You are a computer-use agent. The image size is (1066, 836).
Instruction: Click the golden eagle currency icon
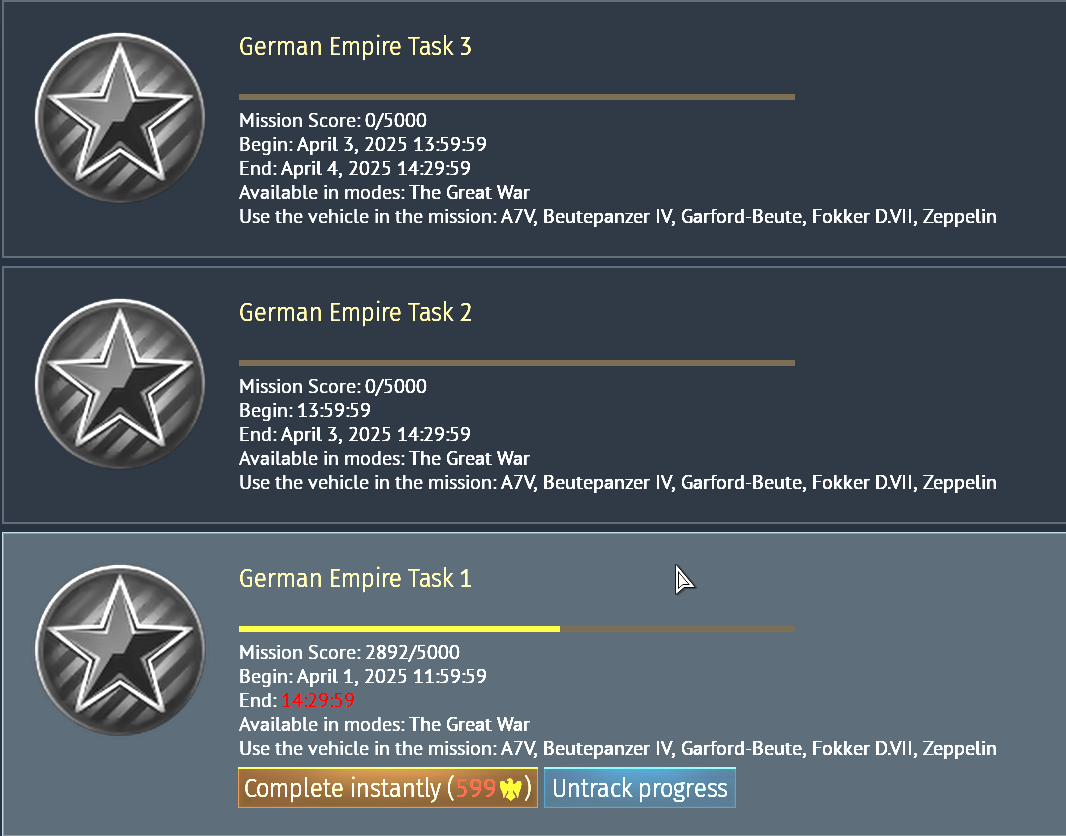point(512,788)
